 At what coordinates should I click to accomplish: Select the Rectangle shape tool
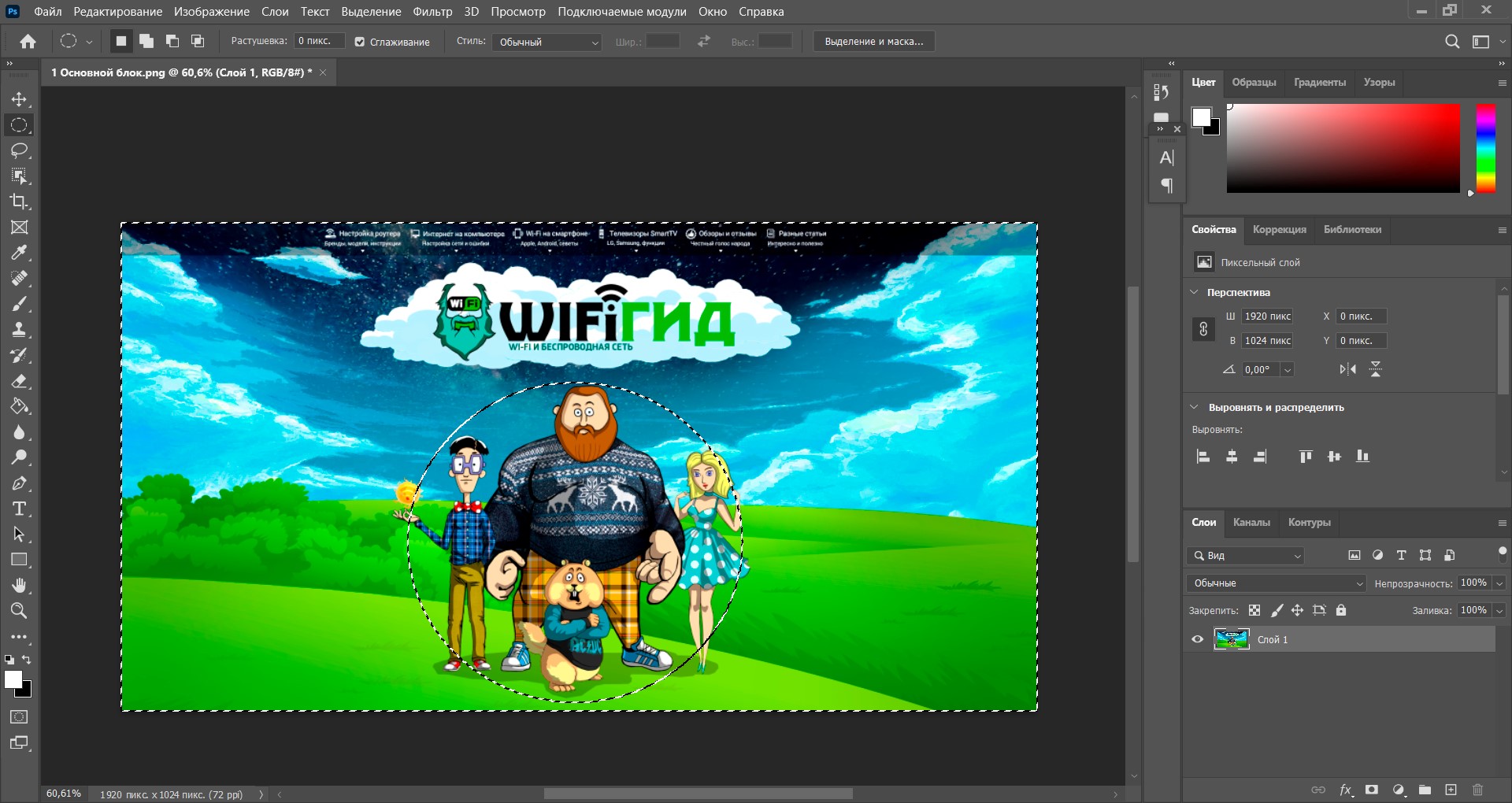click(x=19, y=560)
